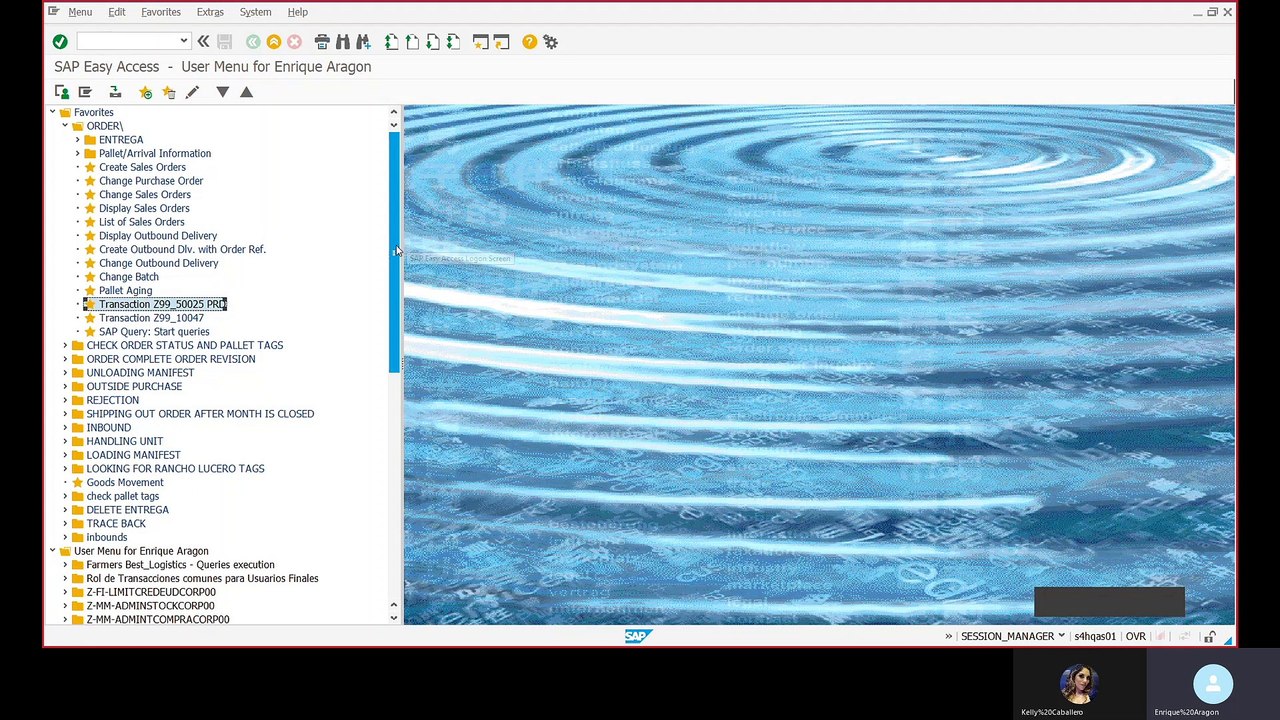Jump to last page icon
The height and width of the screenshot is (720, 1280).
coord(453,42)
